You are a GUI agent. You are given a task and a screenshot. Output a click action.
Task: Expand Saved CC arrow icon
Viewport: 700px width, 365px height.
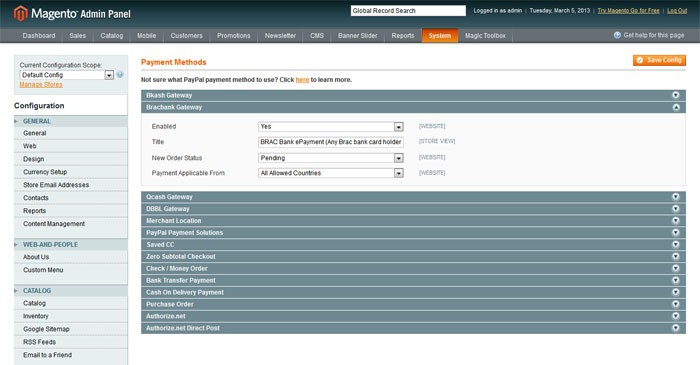[x=675, y=245]
